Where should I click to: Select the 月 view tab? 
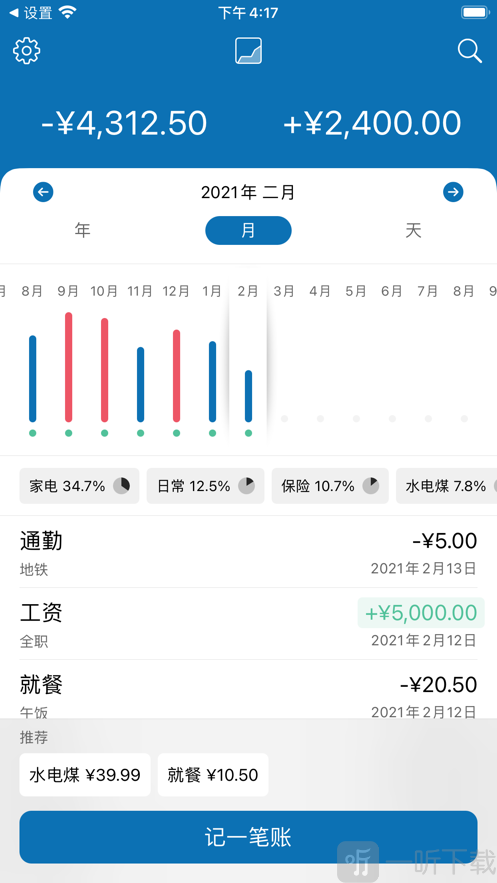pyautogui.click(x=248, y=230)
